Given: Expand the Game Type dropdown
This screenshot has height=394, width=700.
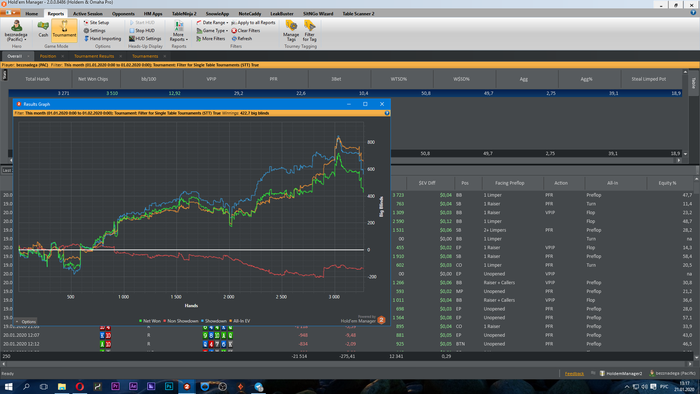Looking at the screenshot, I should click(x=212, y=31).
